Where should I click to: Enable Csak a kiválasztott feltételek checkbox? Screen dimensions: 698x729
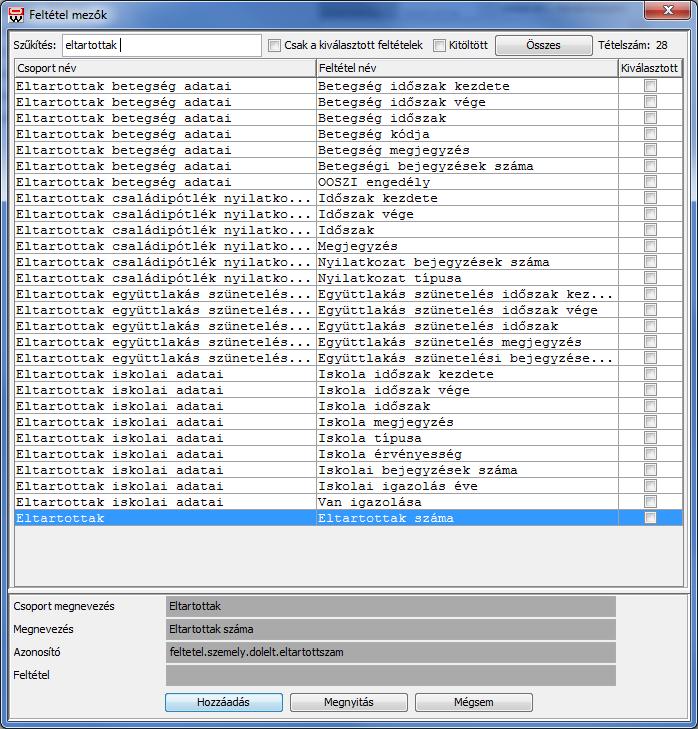tap(274, 45)
